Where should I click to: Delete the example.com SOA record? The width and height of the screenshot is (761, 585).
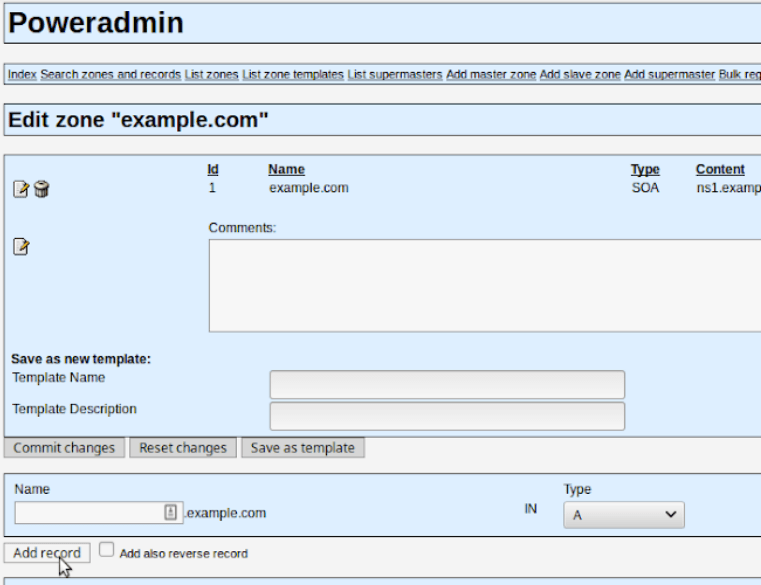point(42,189)
